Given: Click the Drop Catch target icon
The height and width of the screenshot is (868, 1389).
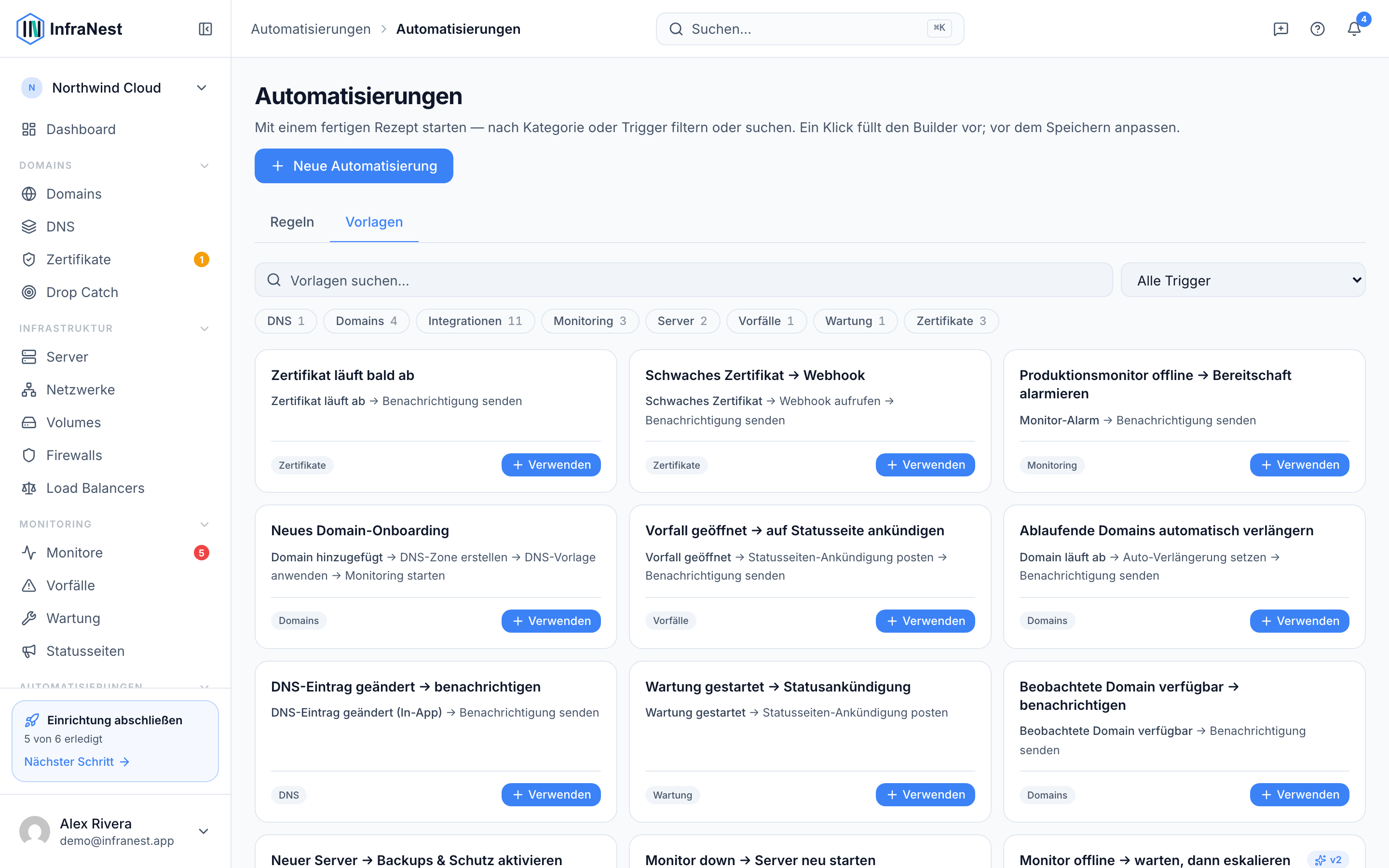Looking at the screenshot, I should coord(29,292).
